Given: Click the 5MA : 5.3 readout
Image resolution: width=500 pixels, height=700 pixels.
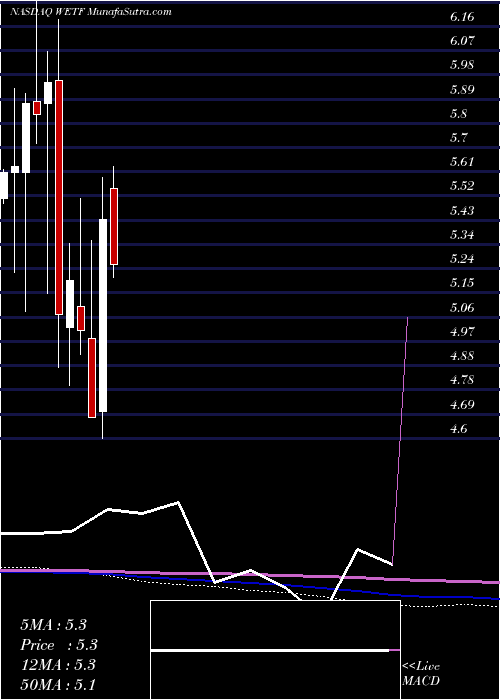Looking at the screenshot, I should click(54, 625).
